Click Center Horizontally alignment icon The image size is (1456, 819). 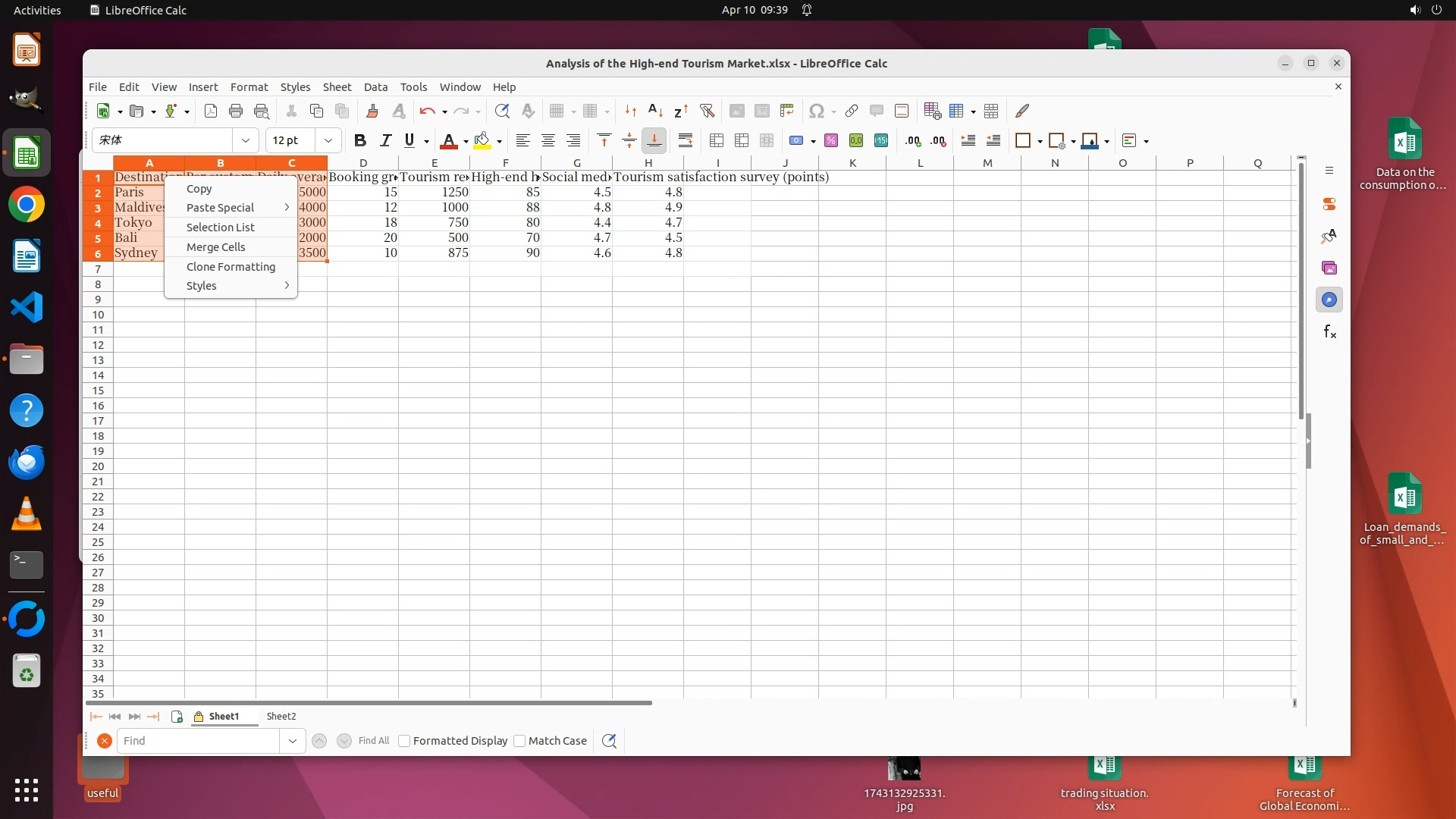click(548, 140)
